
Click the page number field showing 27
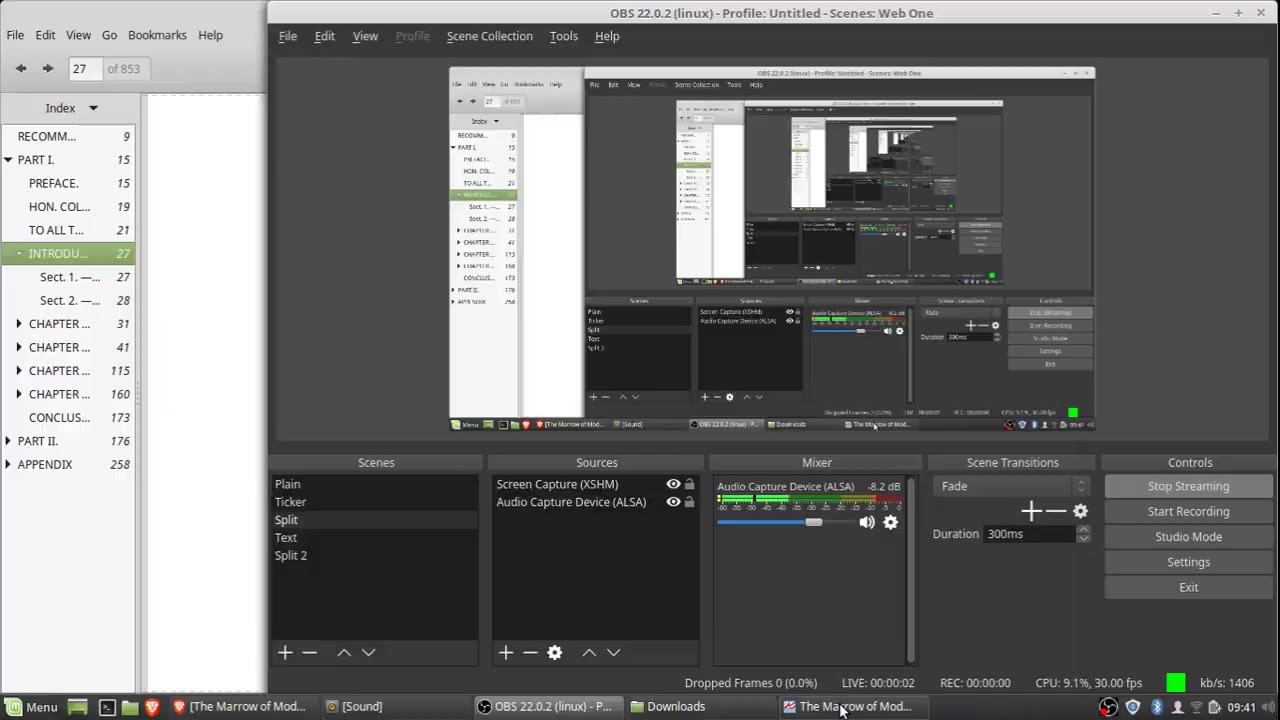pos(84,69)
